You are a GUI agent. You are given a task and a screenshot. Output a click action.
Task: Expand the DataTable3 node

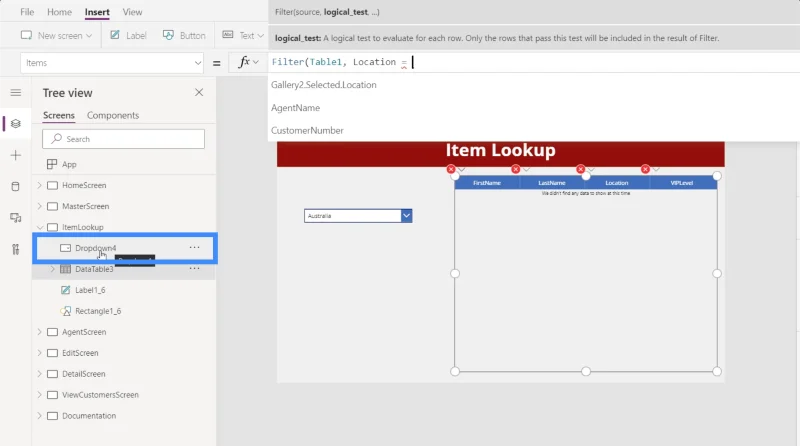coord(53,269)
